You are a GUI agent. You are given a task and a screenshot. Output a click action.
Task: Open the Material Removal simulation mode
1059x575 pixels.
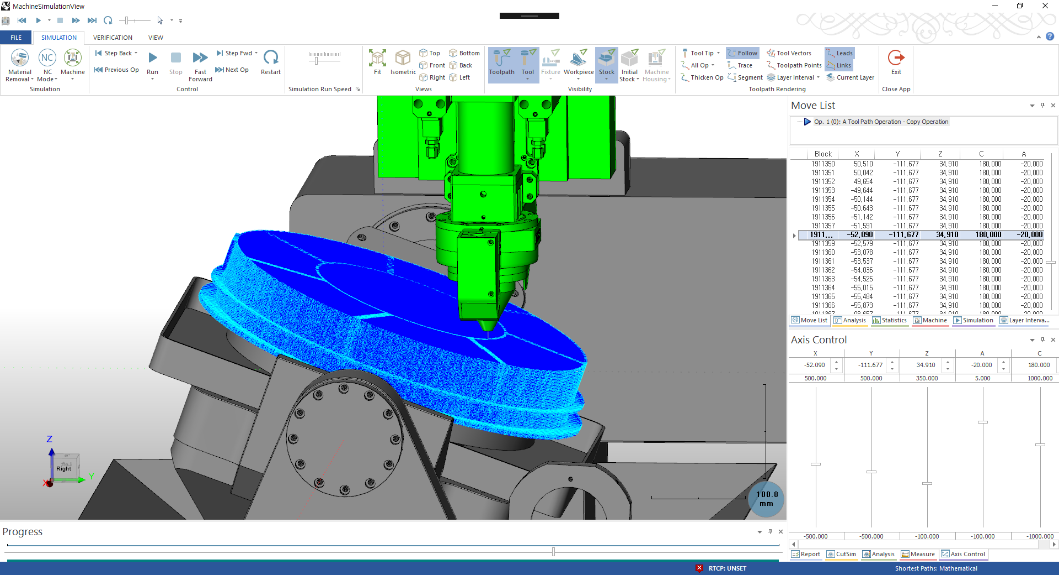point(20,62)
